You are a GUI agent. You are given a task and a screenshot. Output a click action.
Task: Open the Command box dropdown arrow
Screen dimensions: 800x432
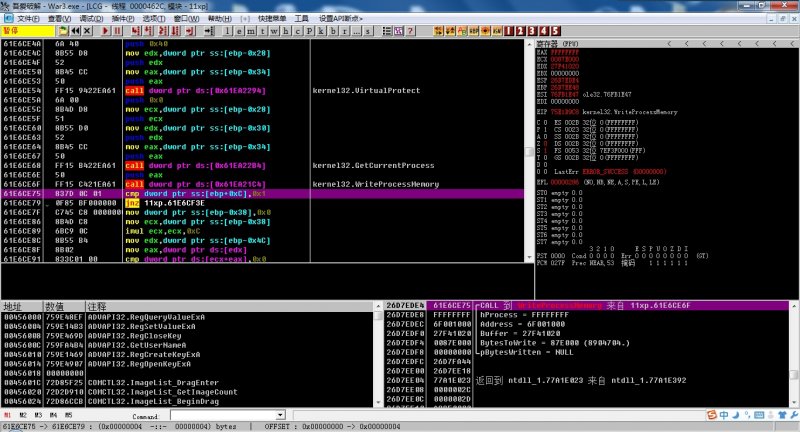pos(280,415)
